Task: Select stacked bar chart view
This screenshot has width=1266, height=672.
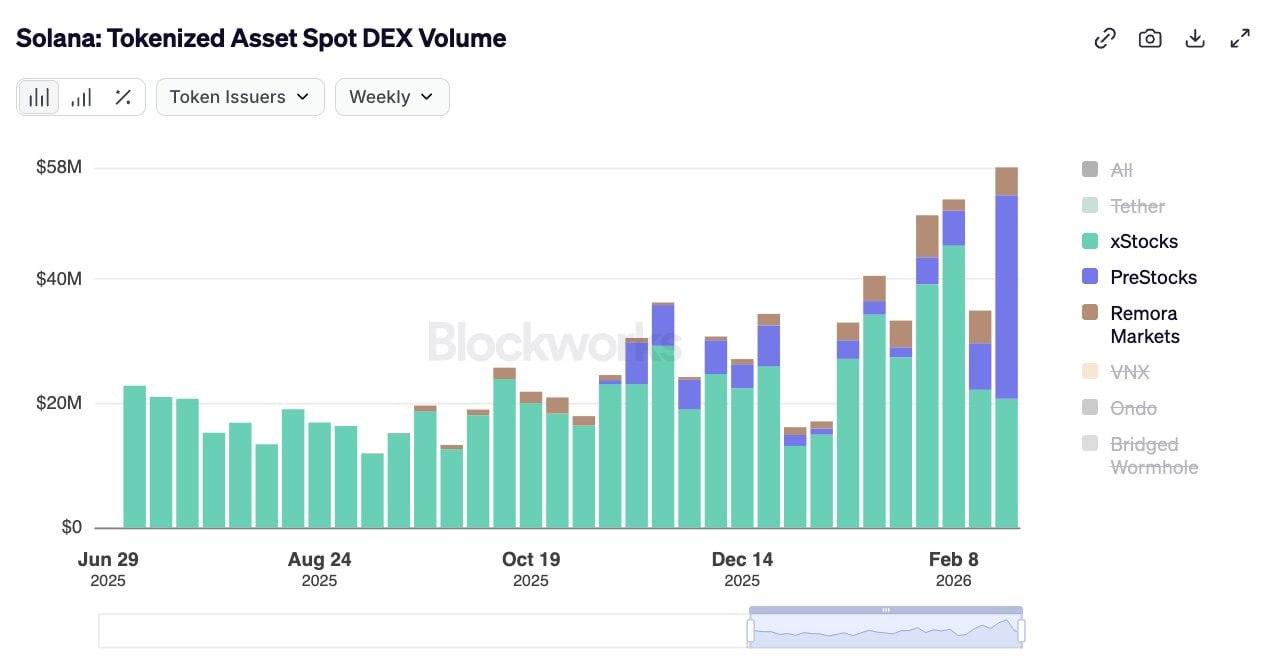Action: pos(39,97)
